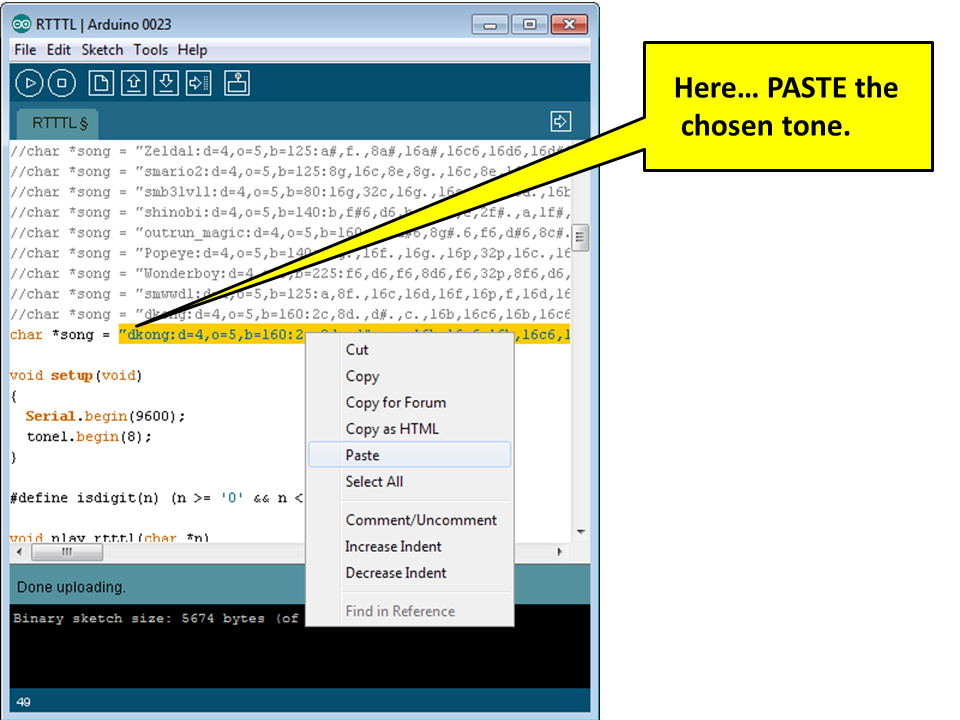Click the commented smwwd1 song line
The image size is (960, 720).
tap(290, 294)
